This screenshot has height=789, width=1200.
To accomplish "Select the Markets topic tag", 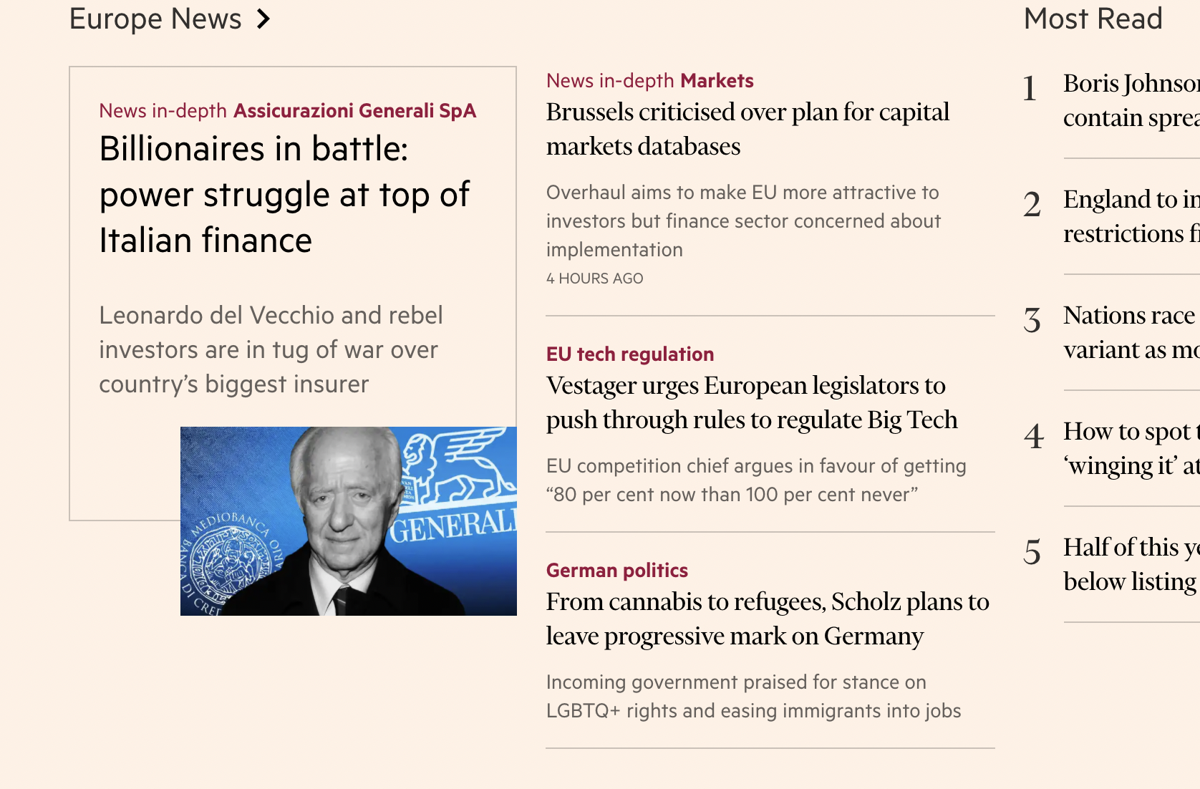I will [716, 81].
